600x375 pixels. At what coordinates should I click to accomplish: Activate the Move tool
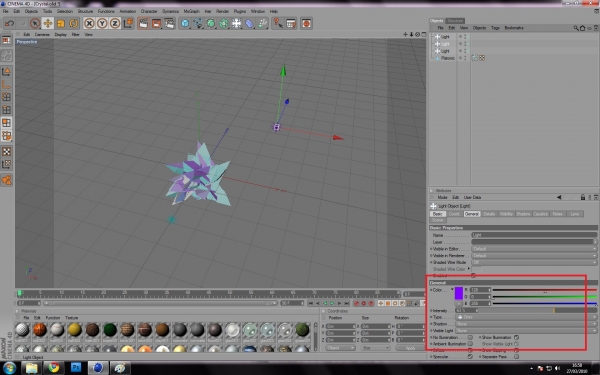48,23
